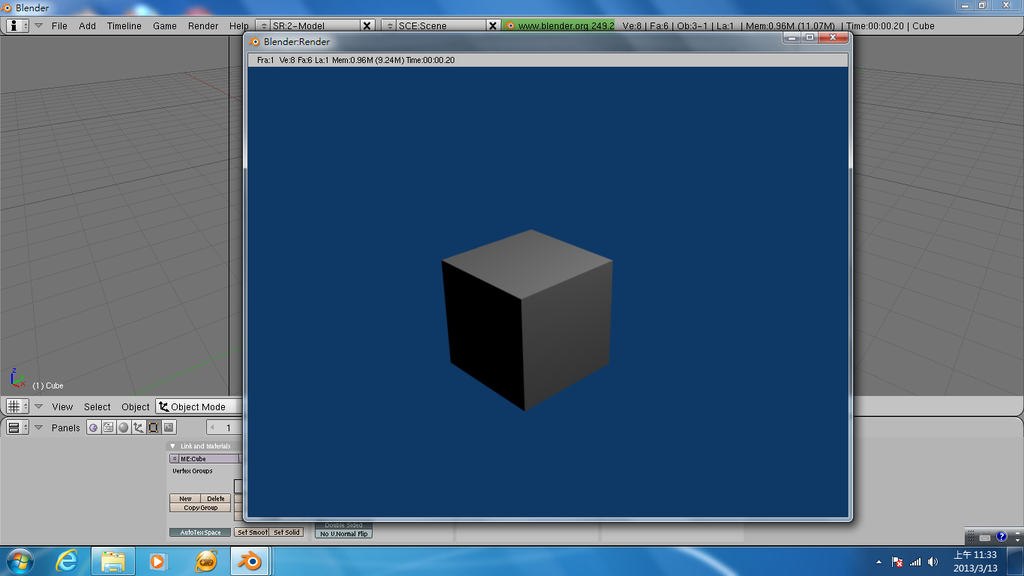The width and height of the screenshot is (1024, 576).
Task: Open the SCE:Scene browse dropdown
Action: tap(389, 26)
